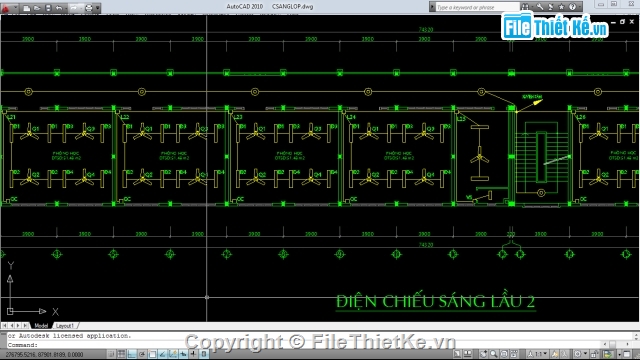Click the New drawing icon

click(27, 8)
